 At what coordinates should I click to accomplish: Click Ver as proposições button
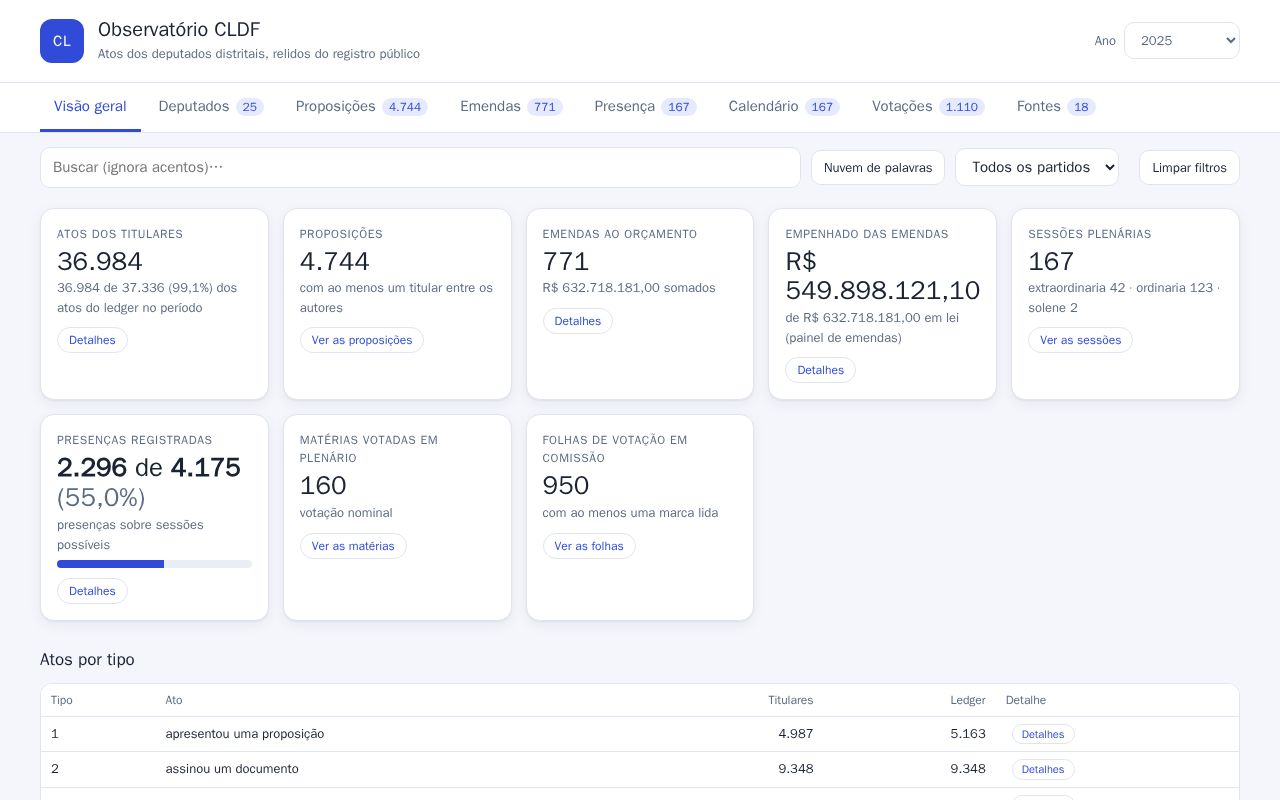pos(362,340)
